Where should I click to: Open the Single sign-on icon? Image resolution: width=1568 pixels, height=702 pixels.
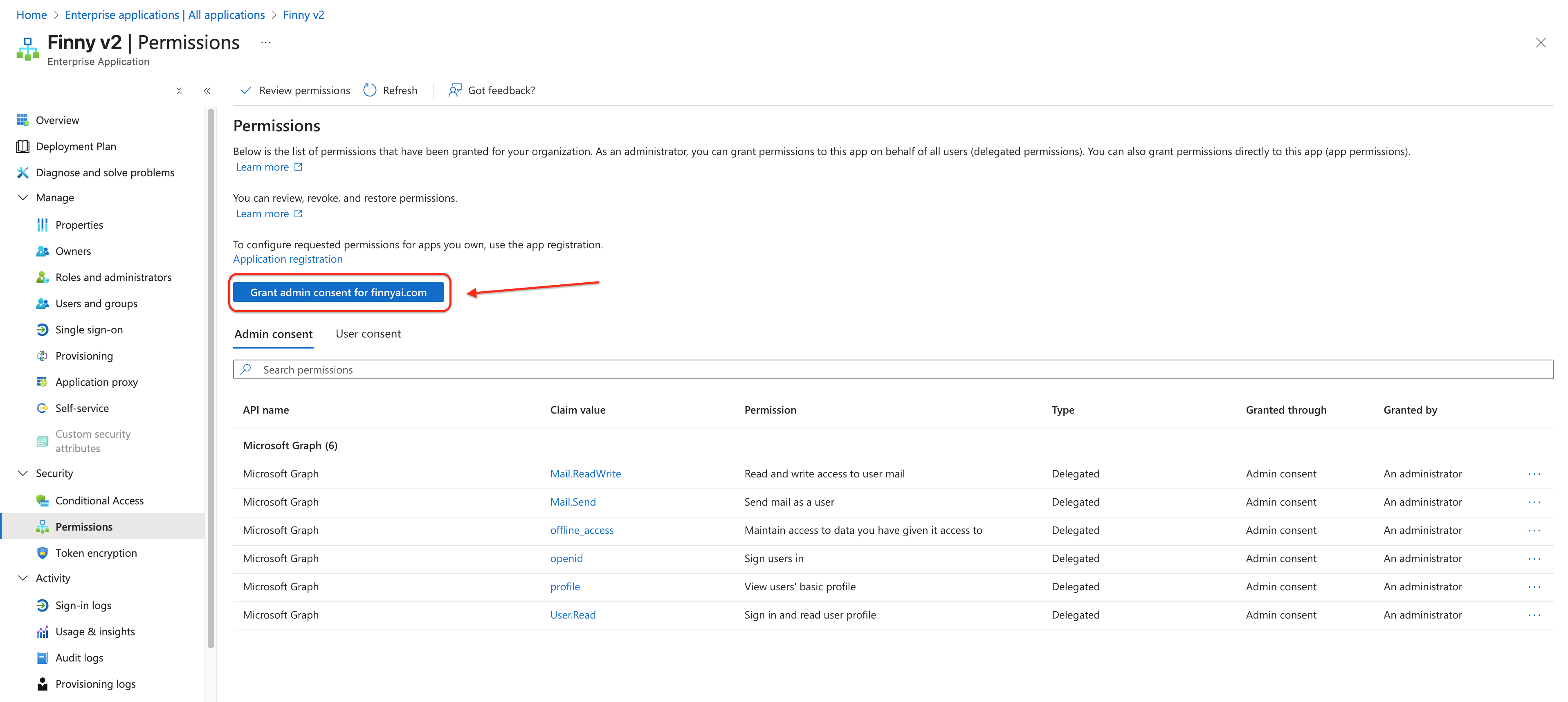coord(42,329)
